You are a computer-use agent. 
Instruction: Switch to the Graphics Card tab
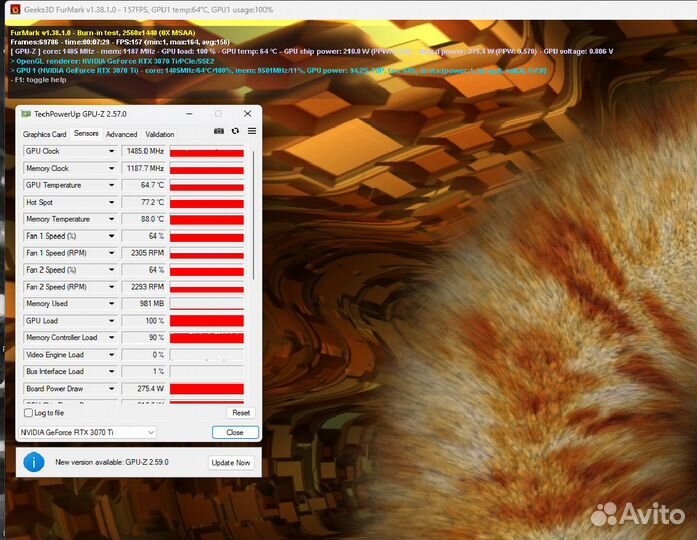(44, 134)
